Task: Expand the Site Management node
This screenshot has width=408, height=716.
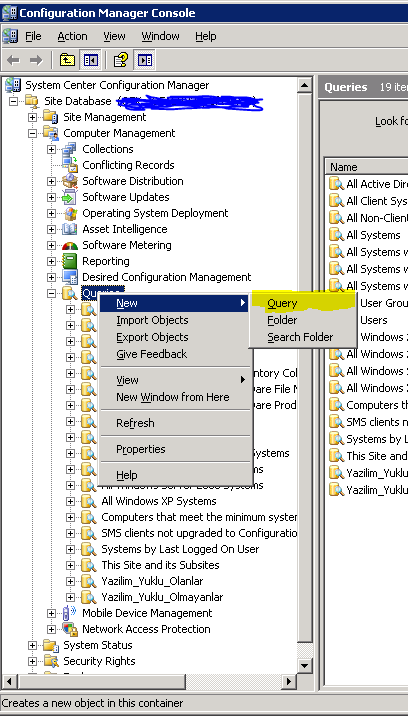Action: click(32, 117)
